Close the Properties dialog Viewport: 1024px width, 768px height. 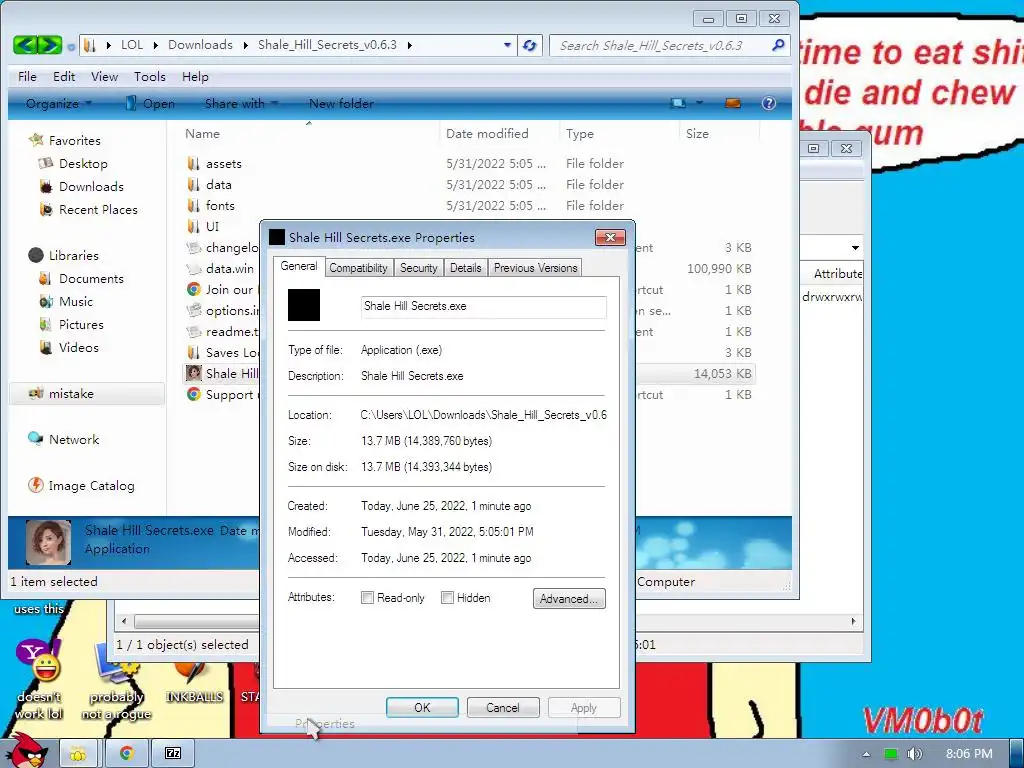(610, 237)
